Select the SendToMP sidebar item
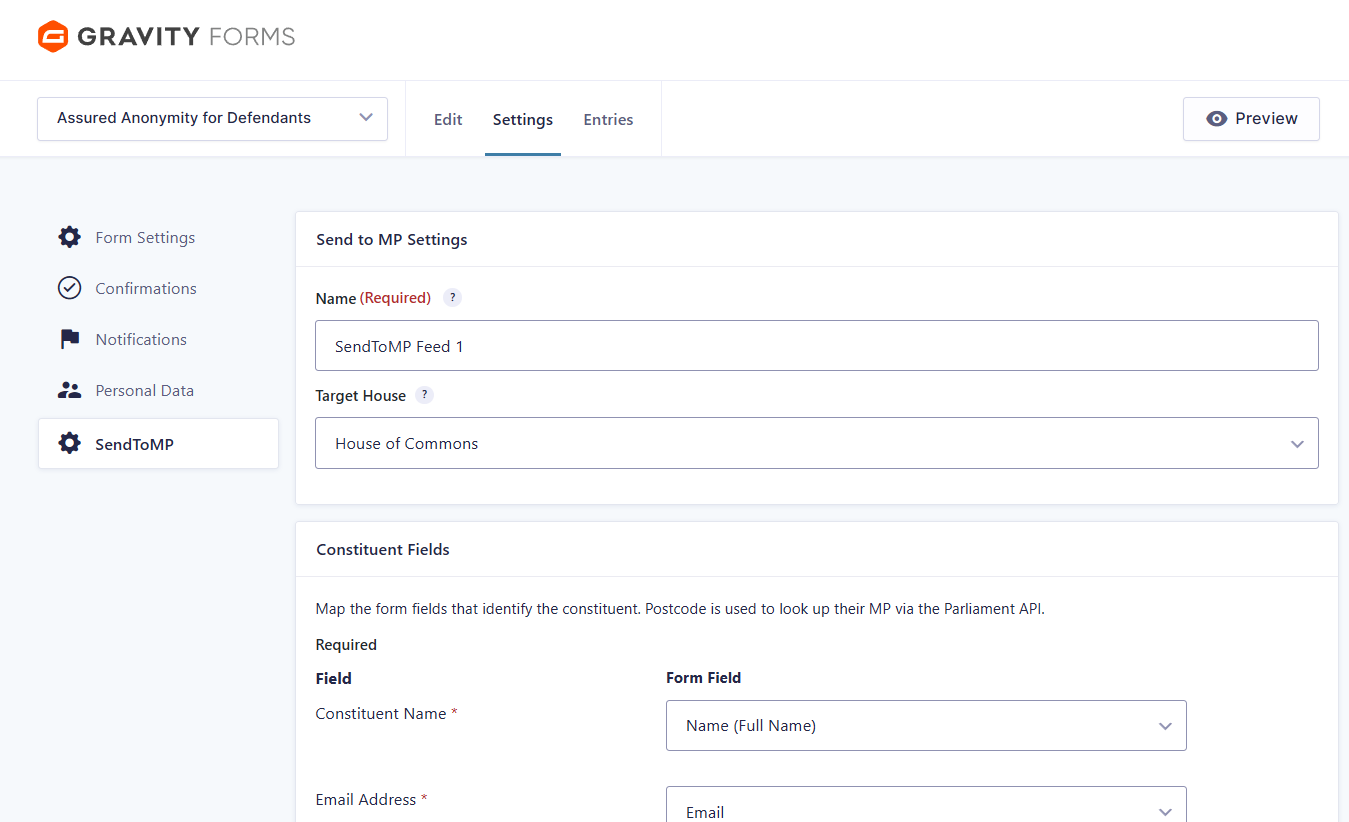1349x822 pixels. [158, 443]
